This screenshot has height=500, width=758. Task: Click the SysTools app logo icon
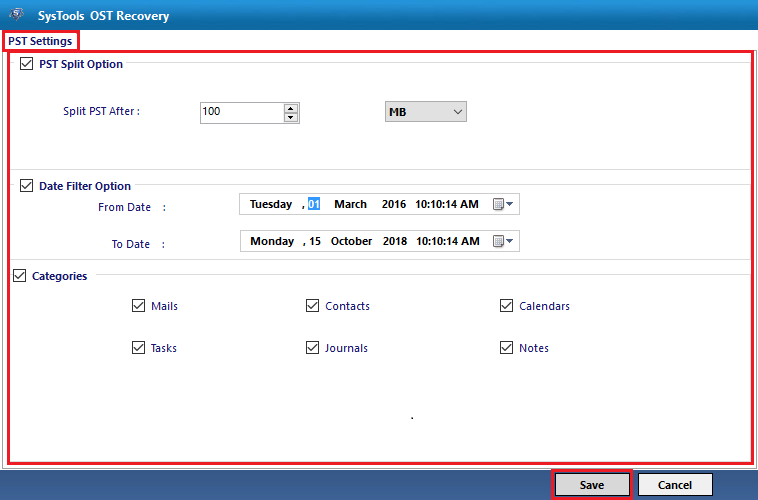click(x=16, y=15)
